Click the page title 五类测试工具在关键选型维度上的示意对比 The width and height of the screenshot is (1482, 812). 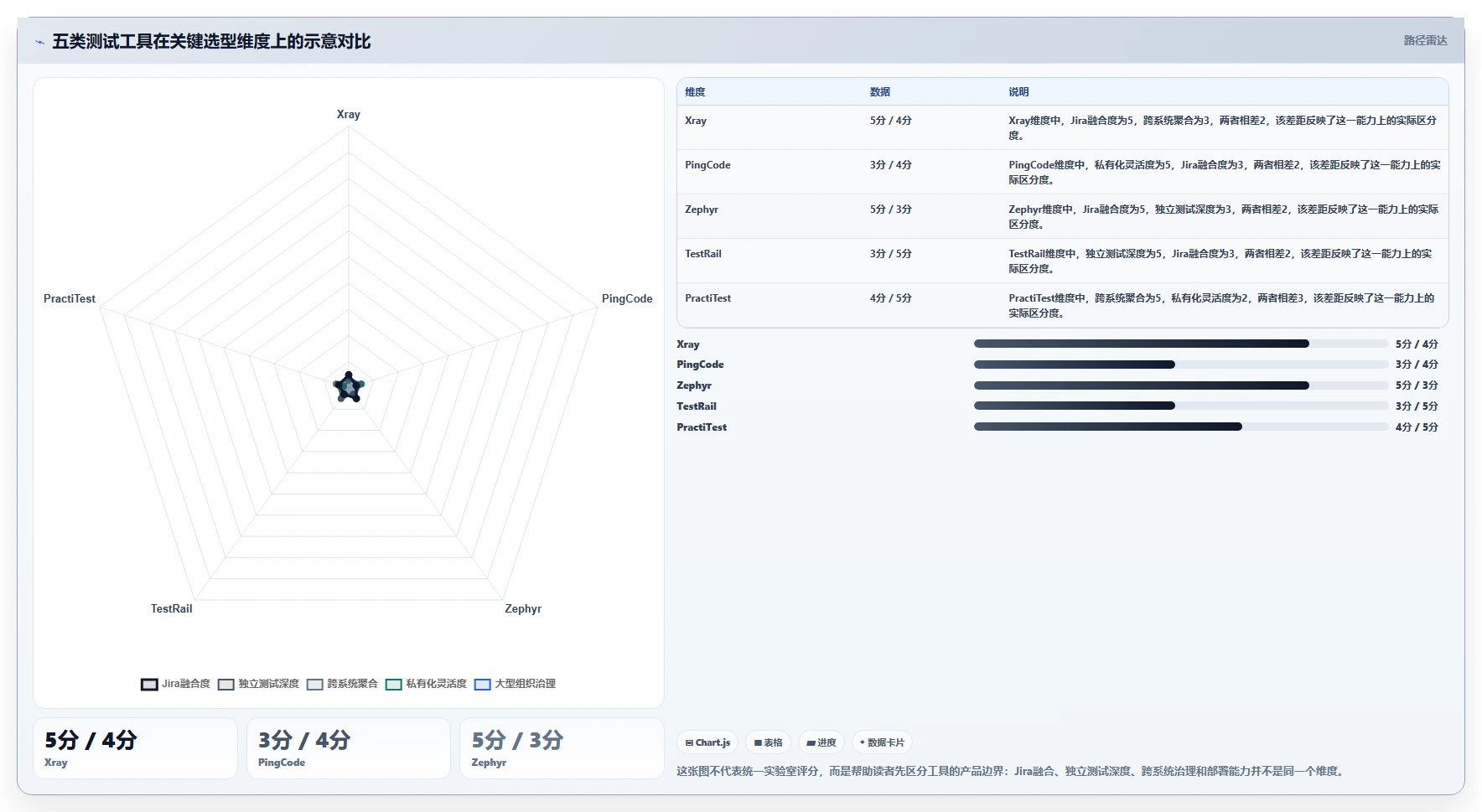[x=211, y=42]
